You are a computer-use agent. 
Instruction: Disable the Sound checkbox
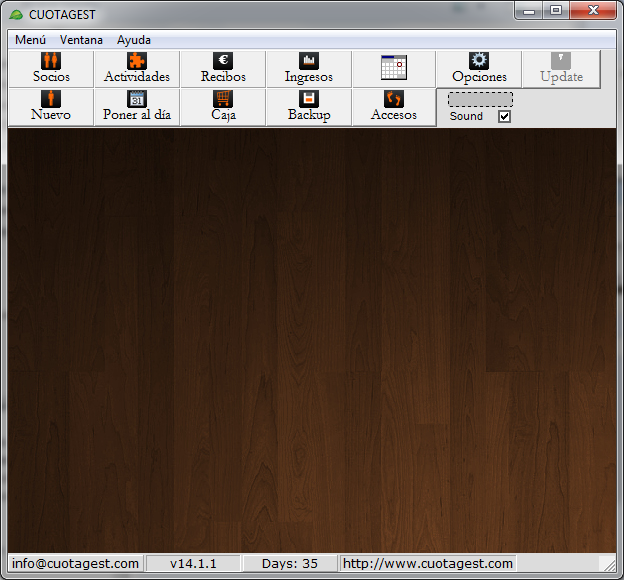(504, 117)
